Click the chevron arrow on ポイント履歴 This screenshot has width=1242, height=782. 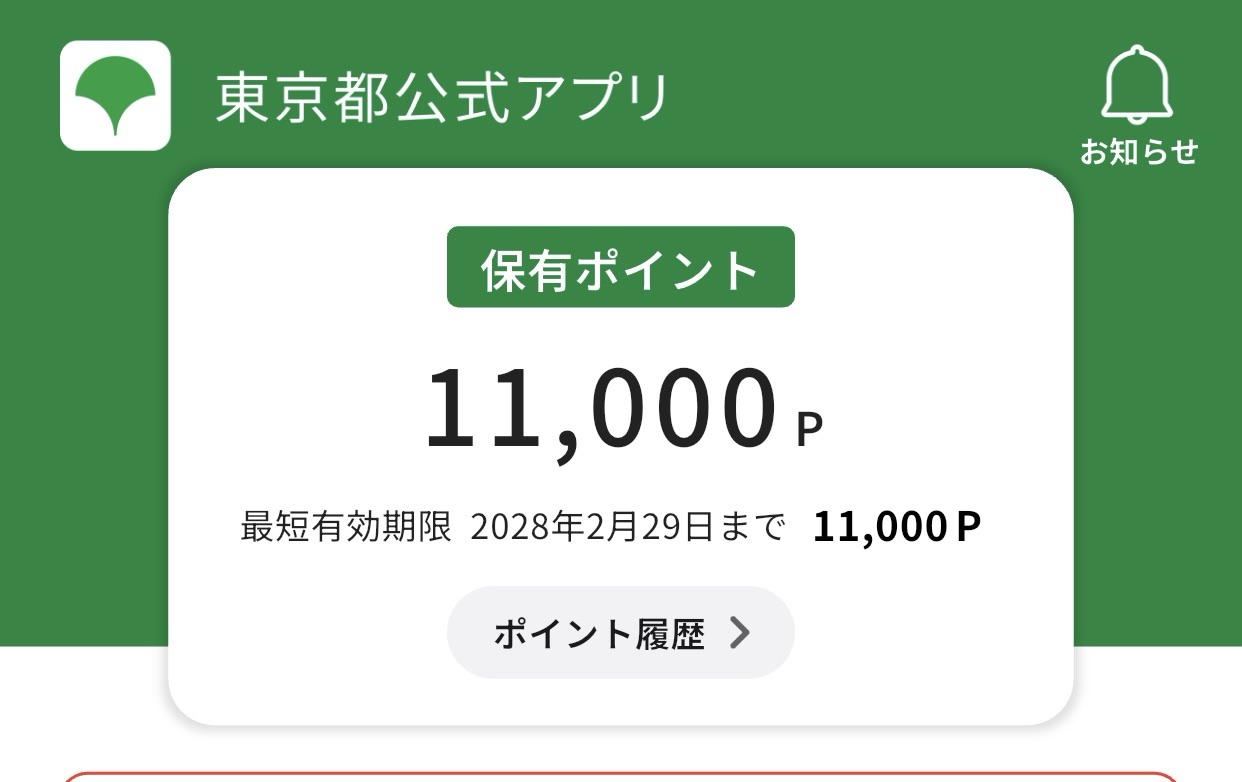click(x=739, y=633)
